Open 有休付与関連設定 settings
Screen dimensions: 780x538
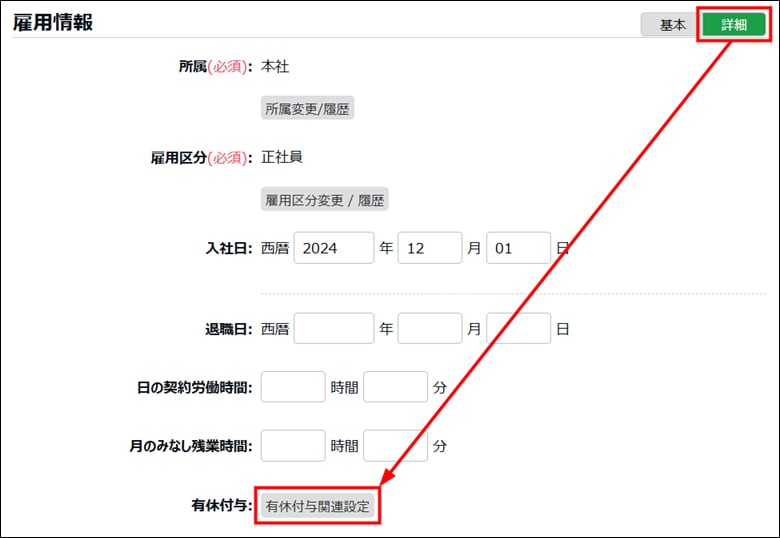tap(318, 506)
